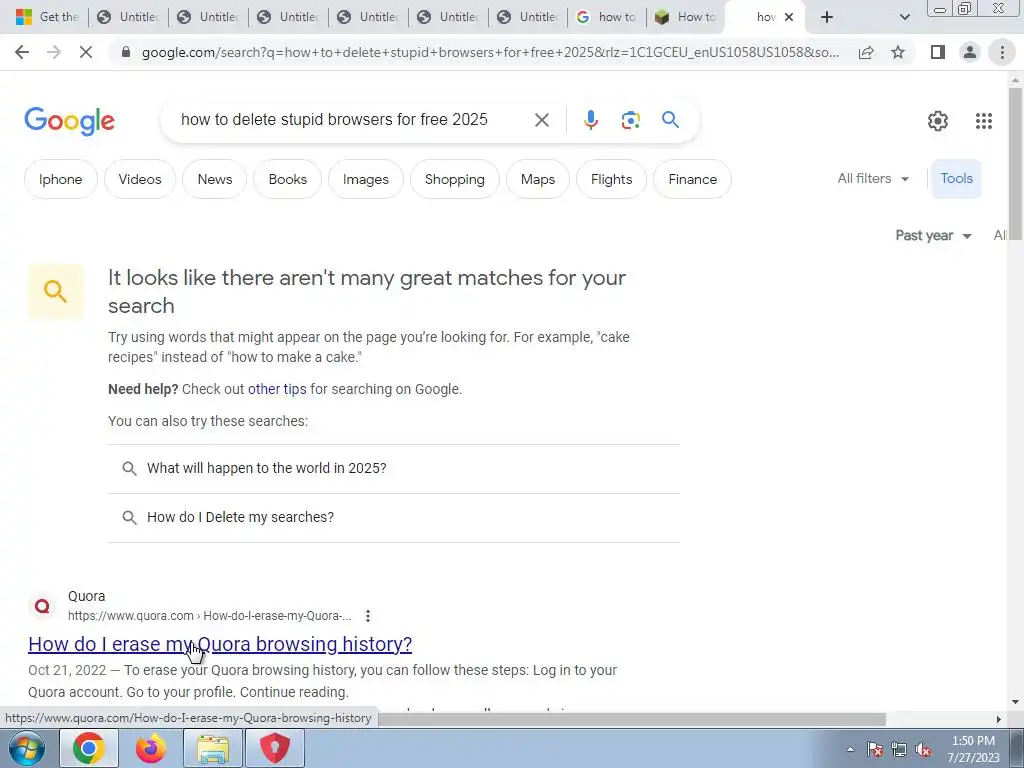Image resolution: width=1024 pixels, height=768 pixels.
Task: Open 'How do I erase my Quora browsing history?'
Action: coord(220,645)
